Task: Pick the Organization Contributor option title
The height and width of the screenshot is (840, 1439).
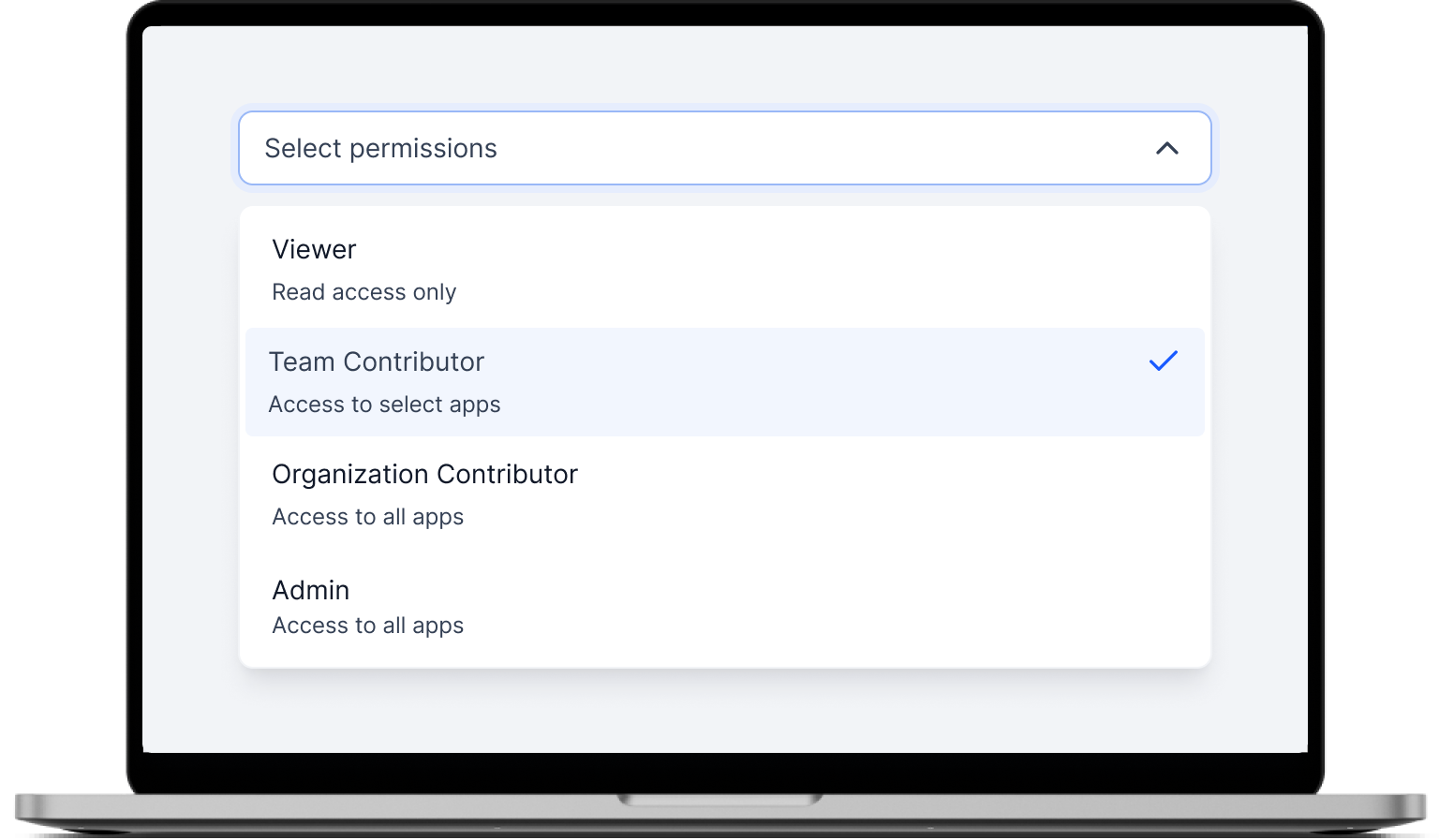Action: (424, 474)
